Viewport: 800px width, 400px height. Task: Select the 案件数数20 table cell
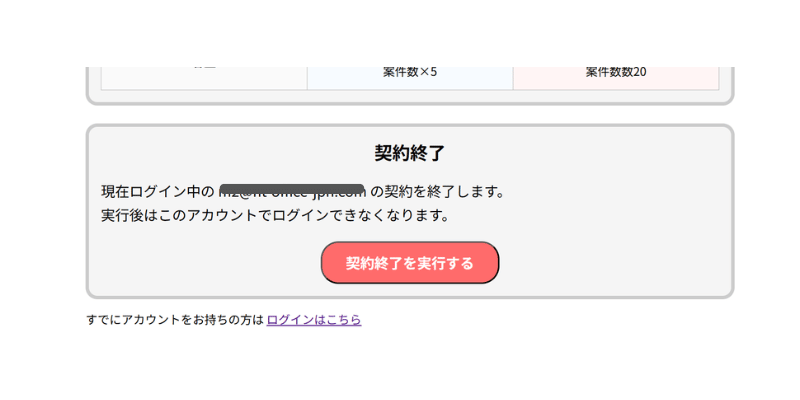point(616,78)
